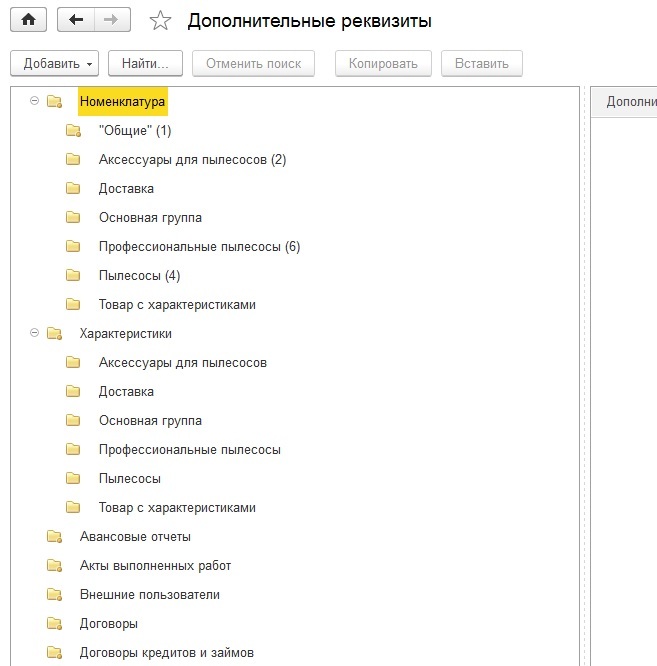Click the Вставить button
Image resolution: width=657 pixels, height=666 pixels.
(482, 64)
